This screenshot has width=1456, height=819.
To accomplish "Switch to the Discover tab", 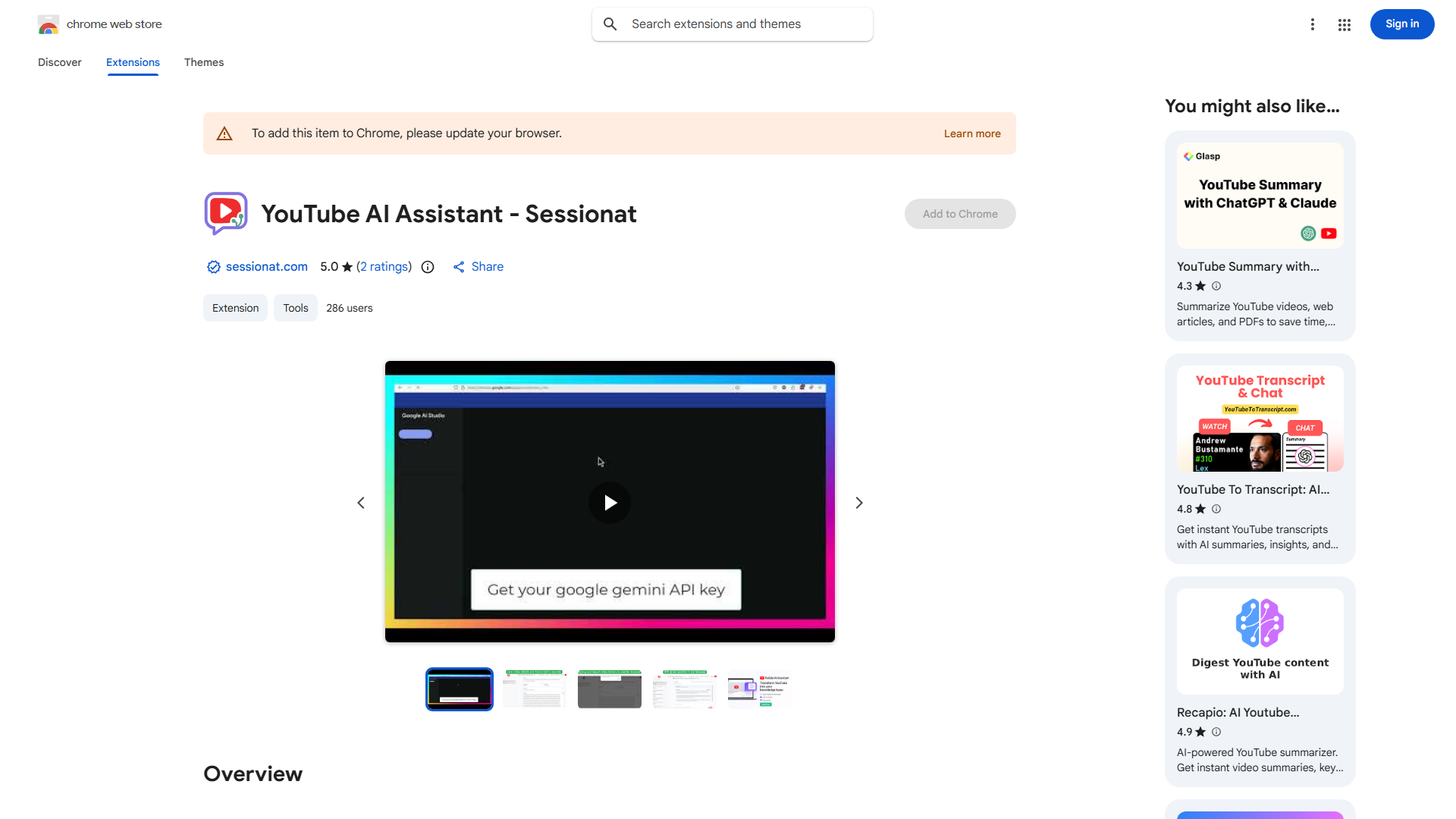I will (60, 62).
